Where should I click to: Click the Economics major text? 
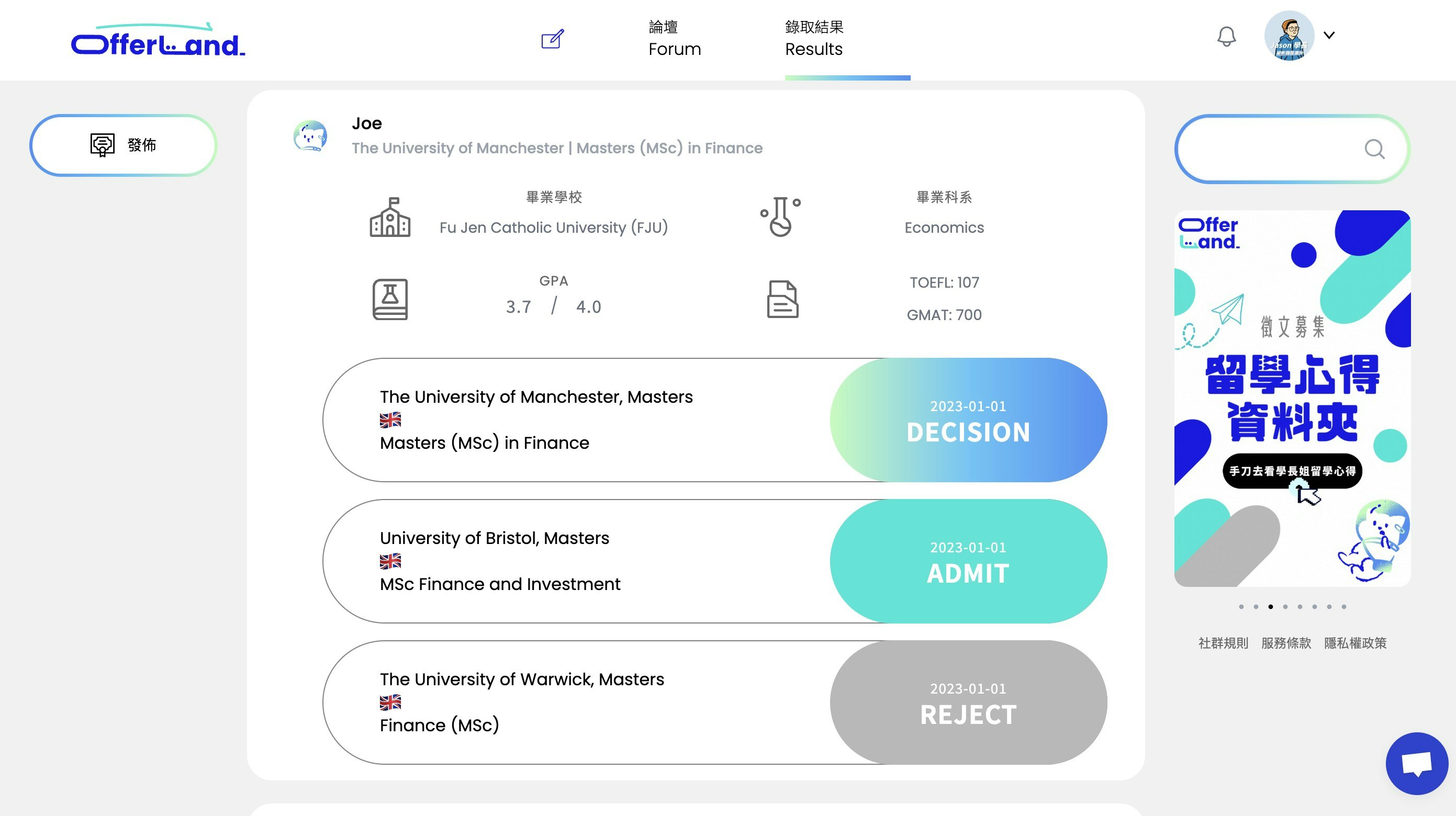pos(944,227)
